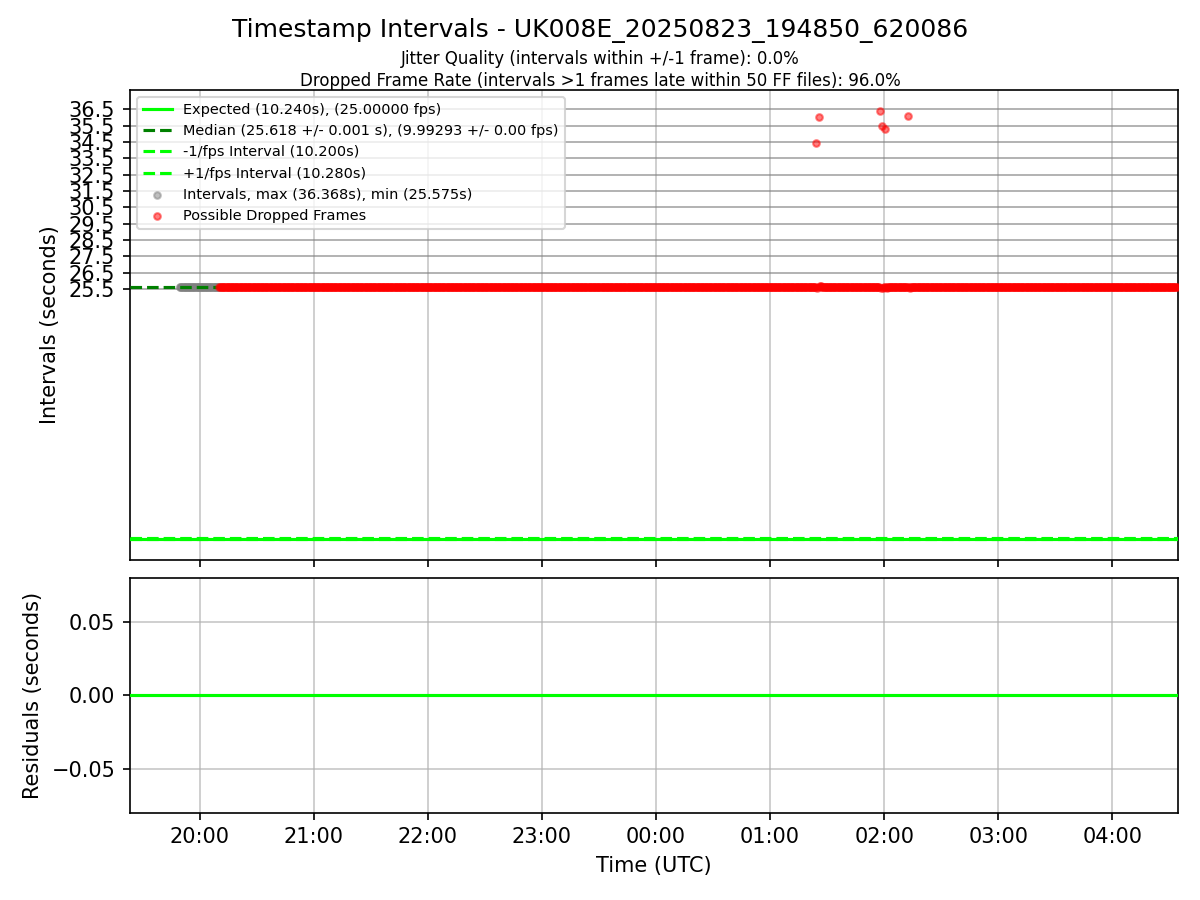Click the 'Time (UTC)' x-axis label
This screenshot has height=900, width=1200.
tap(653, 865)
